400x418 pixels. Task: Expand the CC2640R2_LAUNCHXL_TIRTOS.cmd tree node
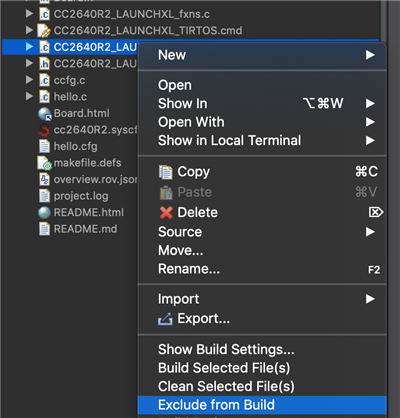point(29,30)
